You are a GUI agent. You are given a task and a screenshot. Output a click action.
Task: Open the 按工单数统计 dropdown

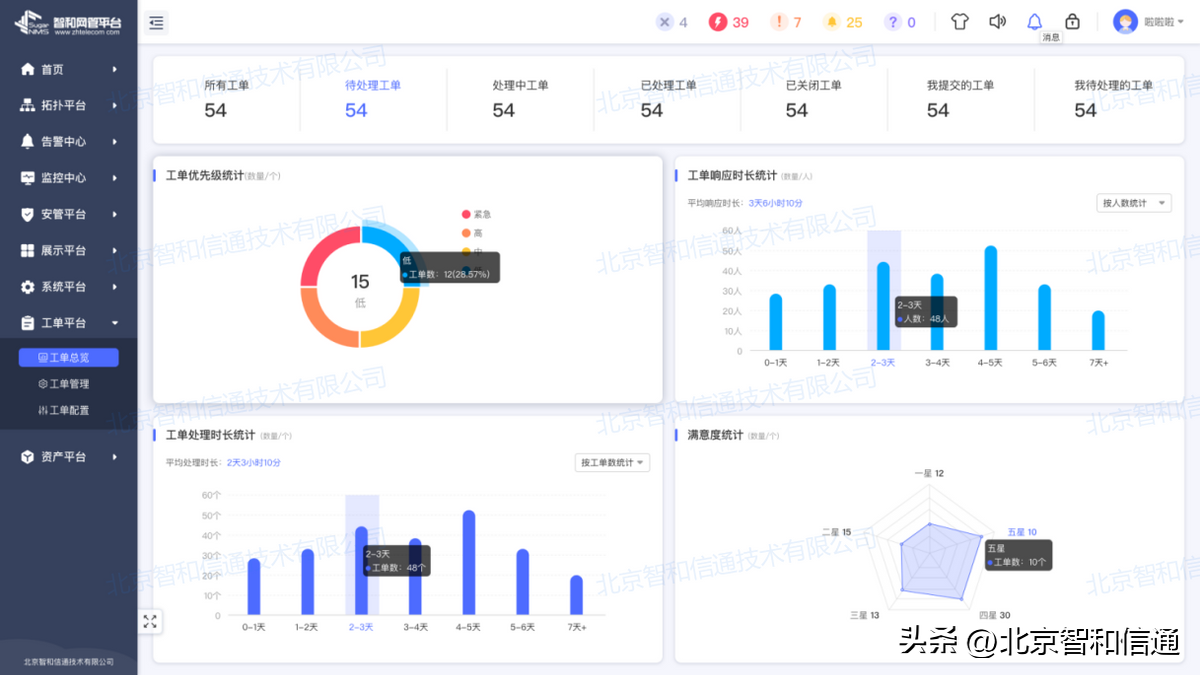[612, 462]
